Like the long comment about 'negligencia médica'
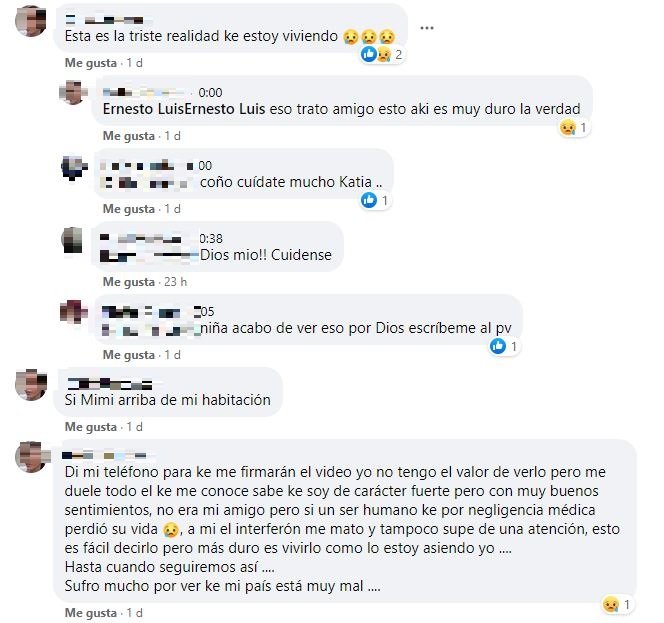664x623 pixels. point(91,613)
